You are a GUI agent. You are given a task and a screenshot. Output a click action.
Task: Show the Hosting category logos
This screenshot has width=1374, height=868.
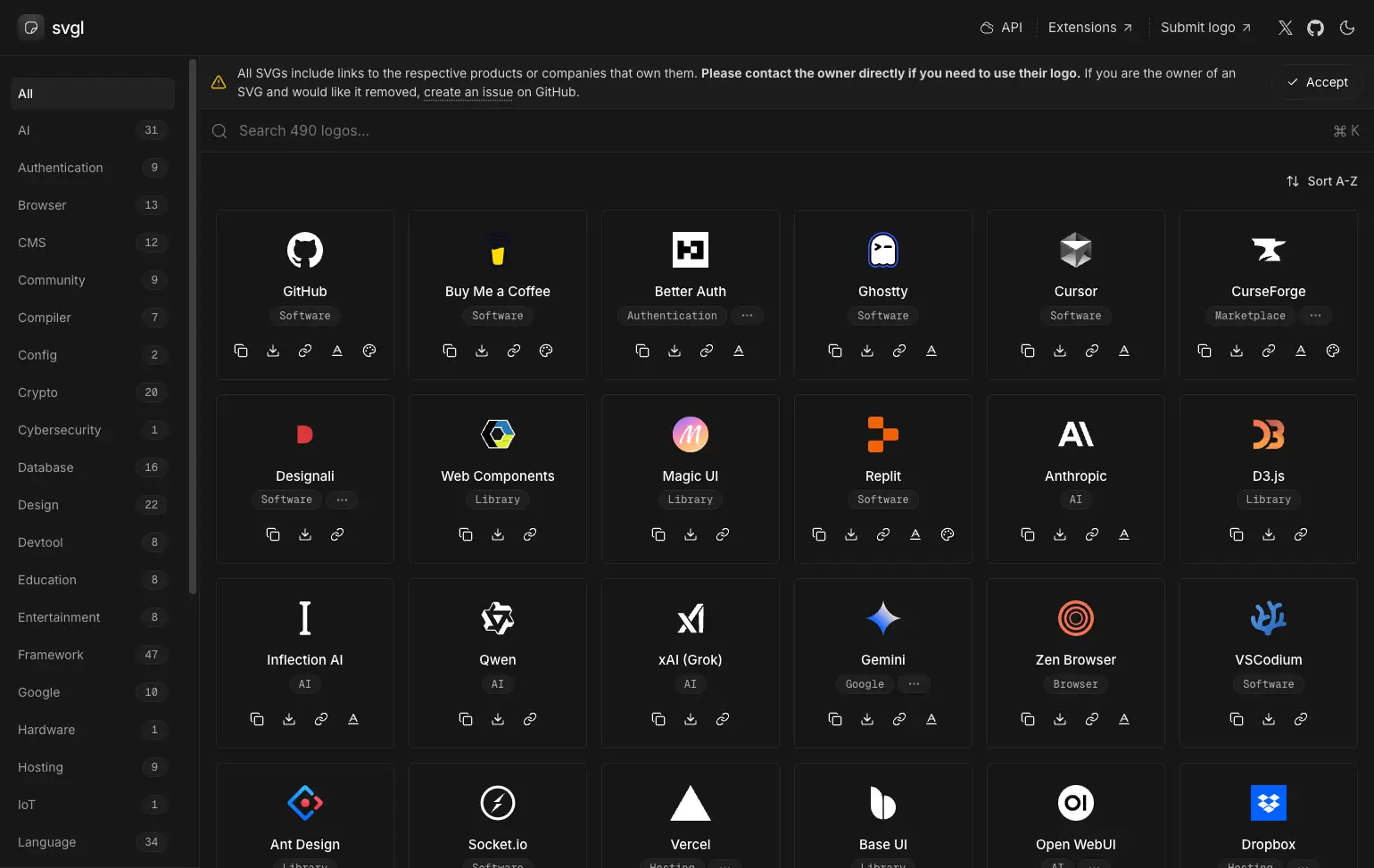pyautogui.click(x=93, y=767)
